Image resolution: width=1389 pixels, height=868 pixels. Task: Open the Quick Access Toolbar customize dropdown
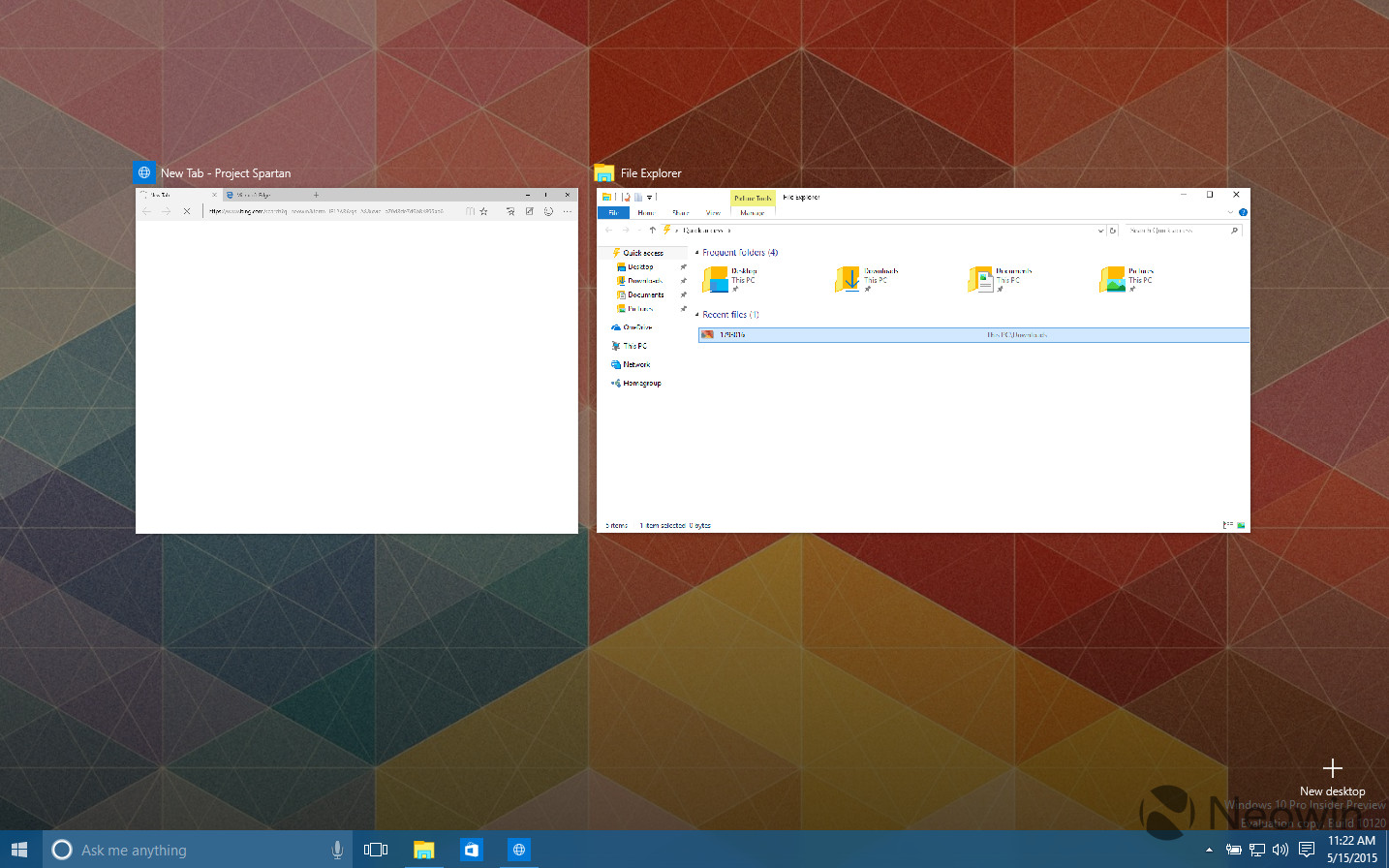[650, 197]
